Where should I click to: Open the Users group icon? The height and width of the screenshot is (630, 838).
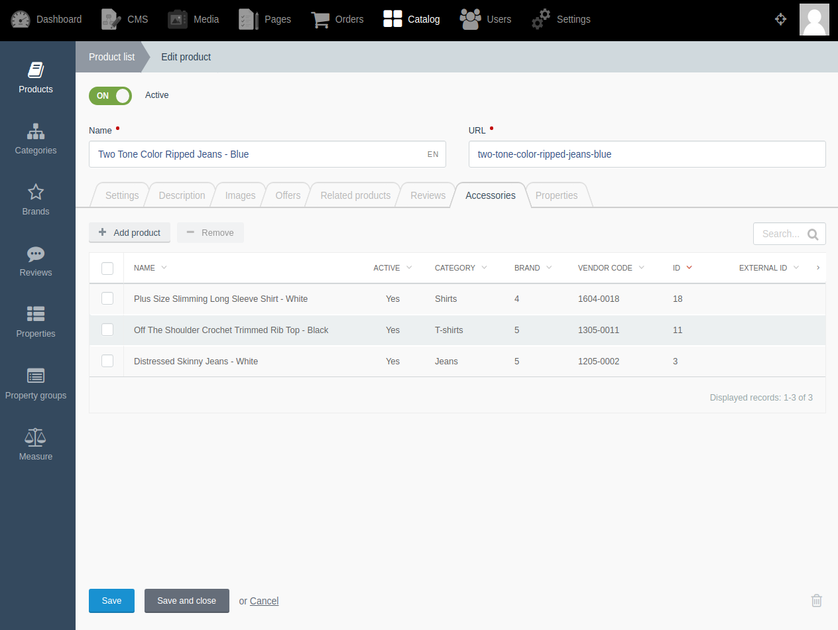coord(470,19)
